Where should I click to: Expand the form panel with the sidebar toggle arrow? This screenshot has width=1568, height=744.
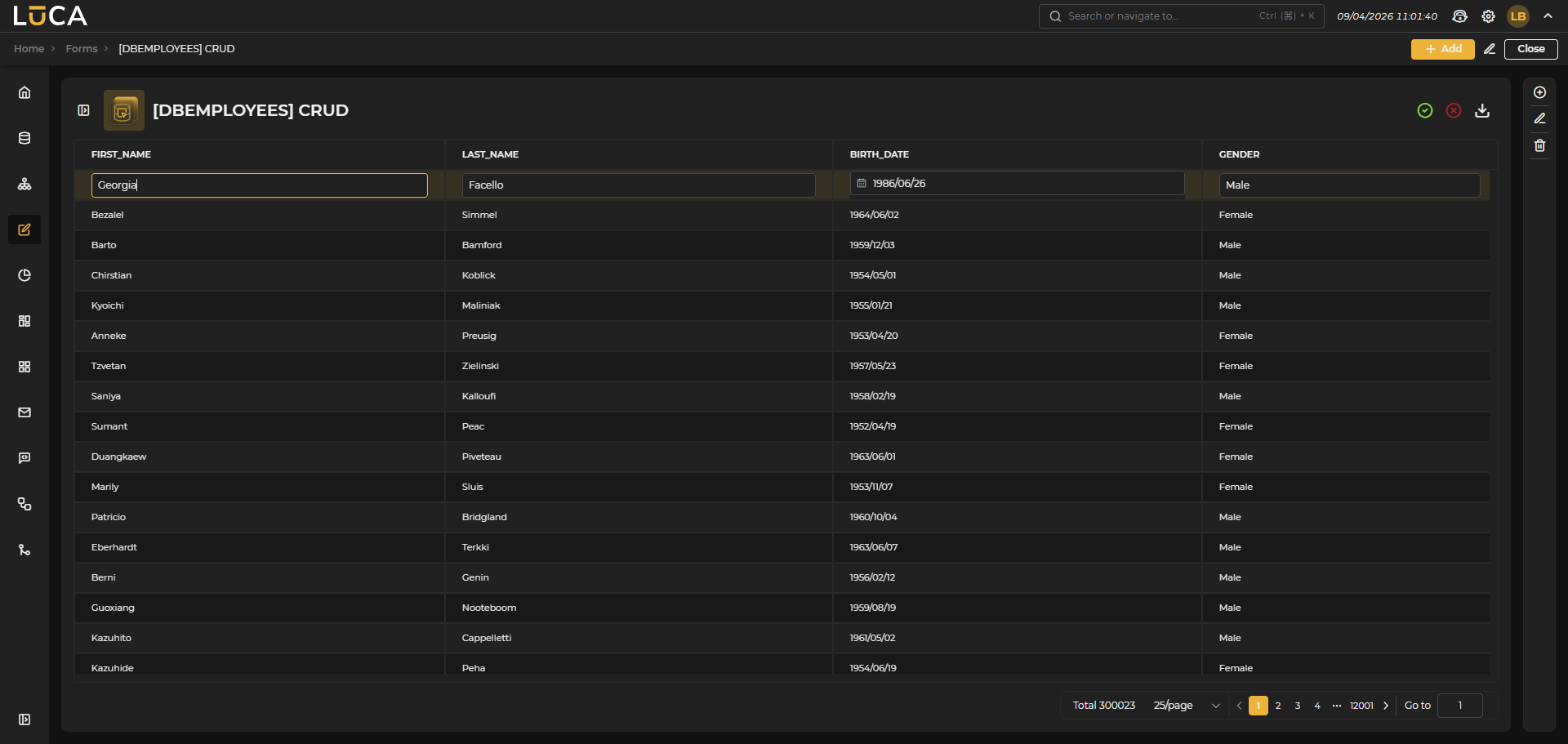click(82, 110)
